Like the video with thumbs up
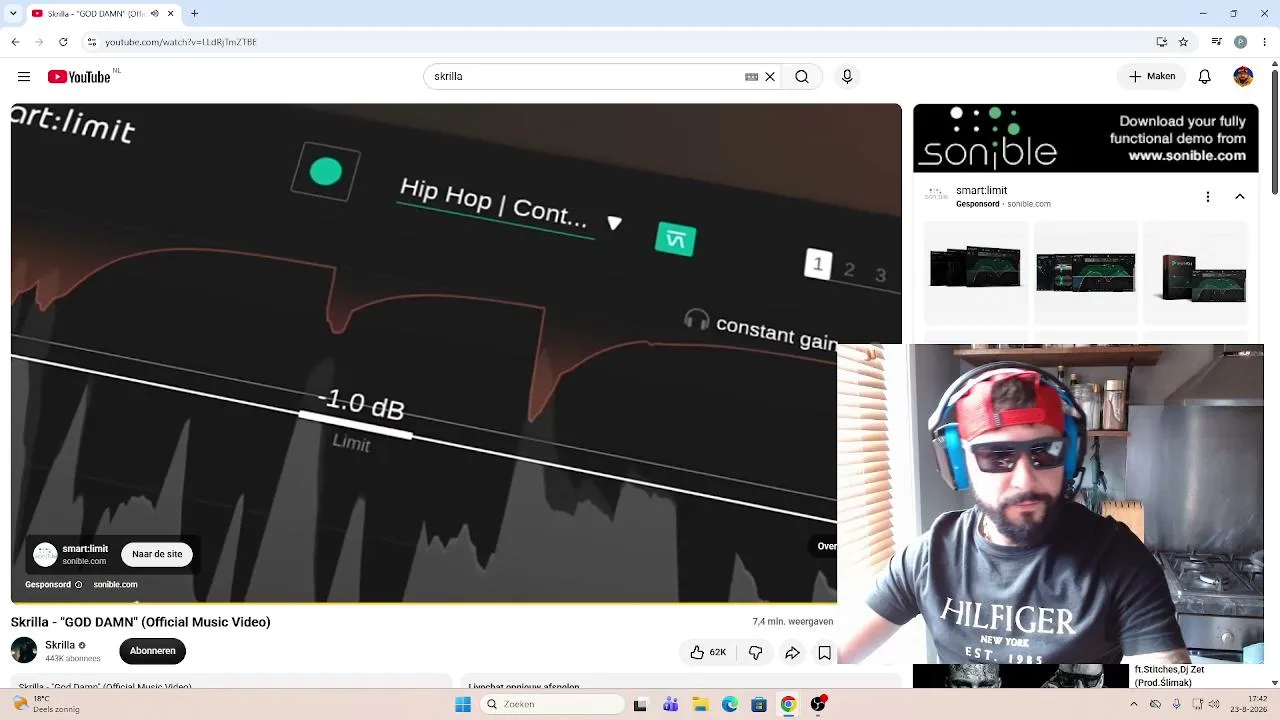This screenshot has width=1280, height=720. (708, 653)
